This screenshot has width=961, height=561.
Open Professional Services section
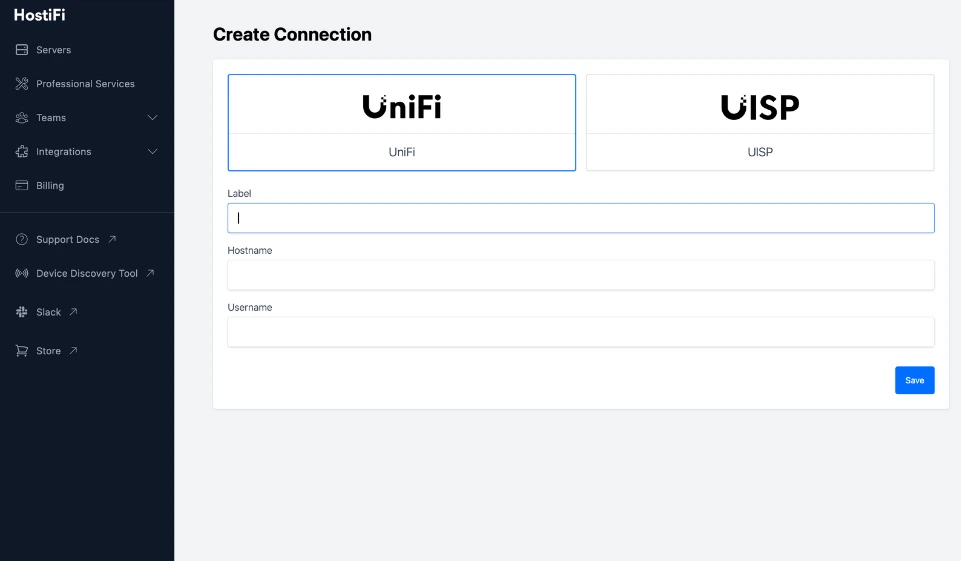pos(85,83)
